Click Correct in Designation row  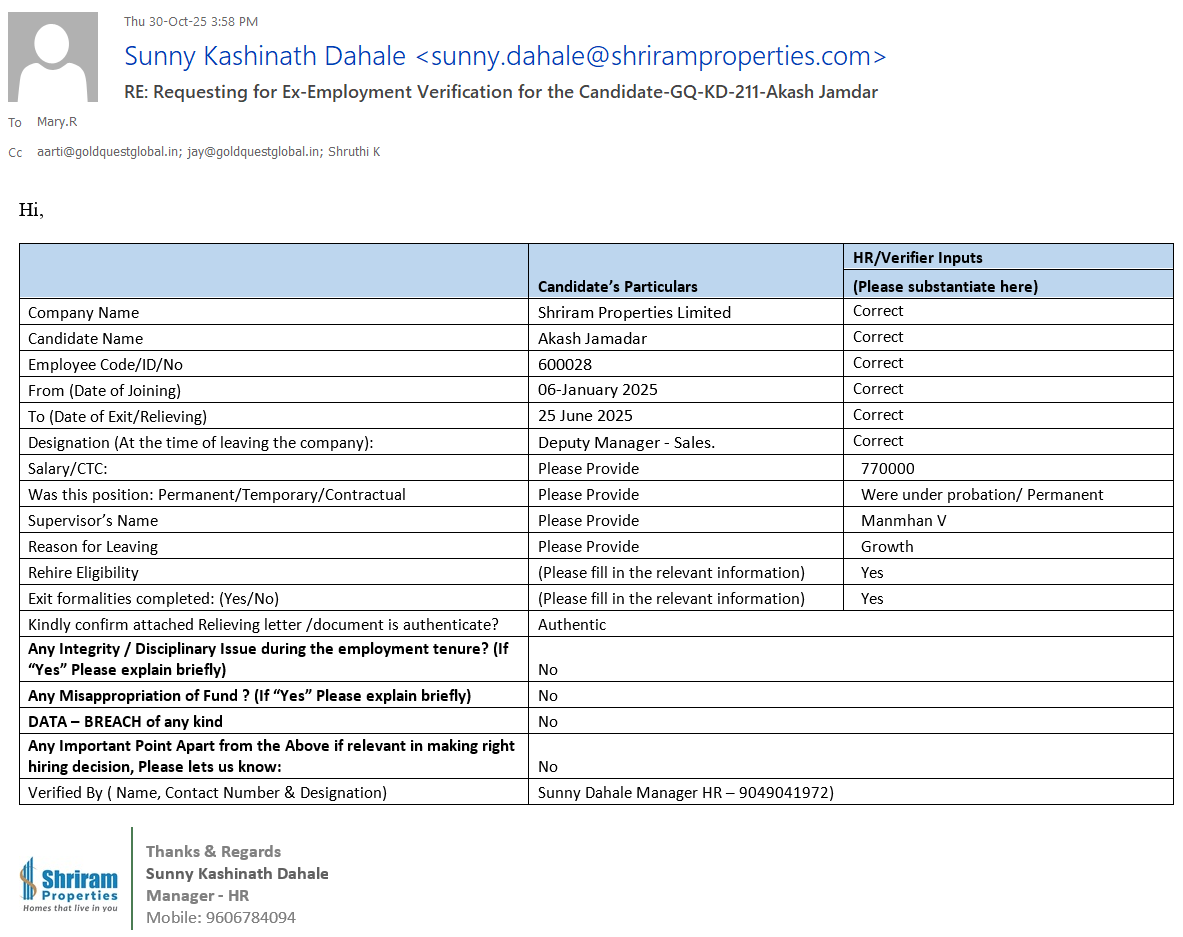[878, 441]
